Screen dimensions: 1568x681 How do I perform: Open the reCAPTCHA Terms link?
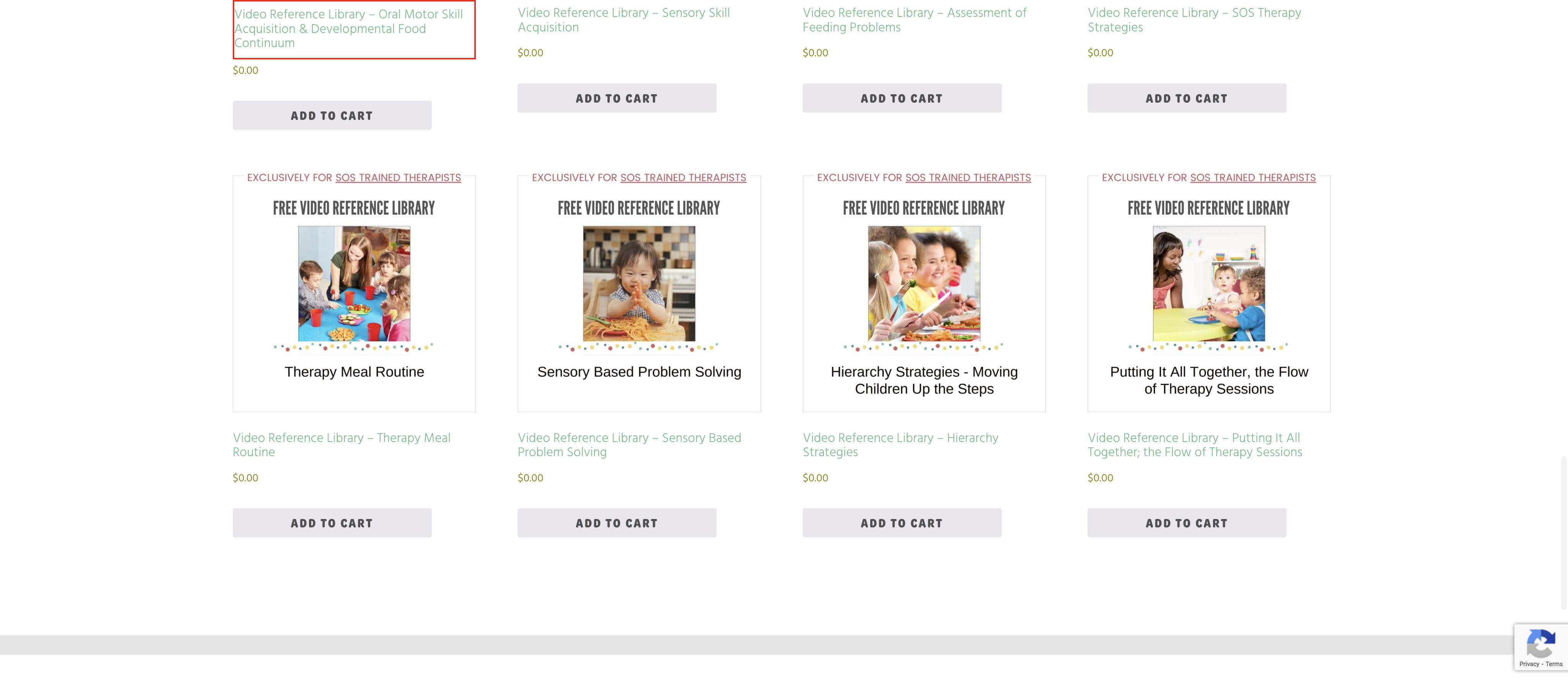1554,664
